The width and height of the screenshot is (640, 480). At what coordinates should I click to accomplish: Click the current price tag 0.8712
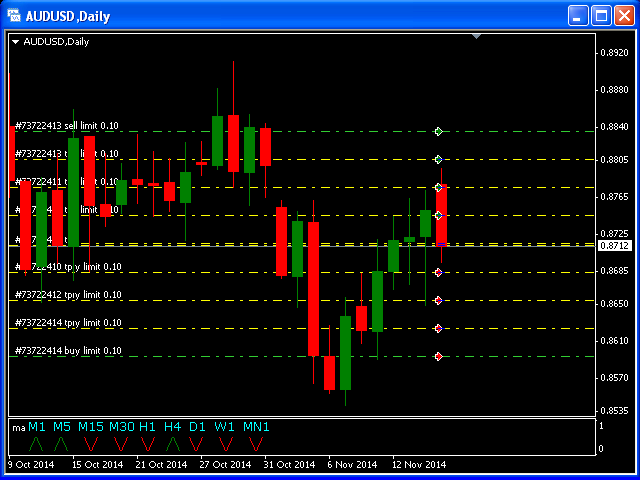click(614, 245)
